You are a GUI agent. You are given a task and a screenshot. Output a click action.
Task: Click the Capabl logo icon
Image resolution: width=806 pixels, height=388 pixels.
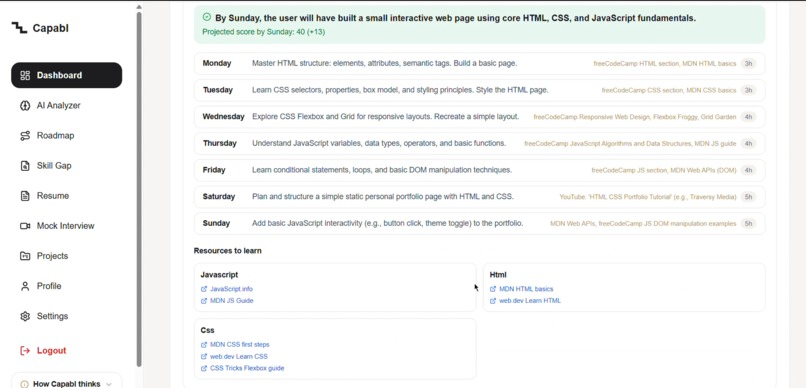point(19,28)
